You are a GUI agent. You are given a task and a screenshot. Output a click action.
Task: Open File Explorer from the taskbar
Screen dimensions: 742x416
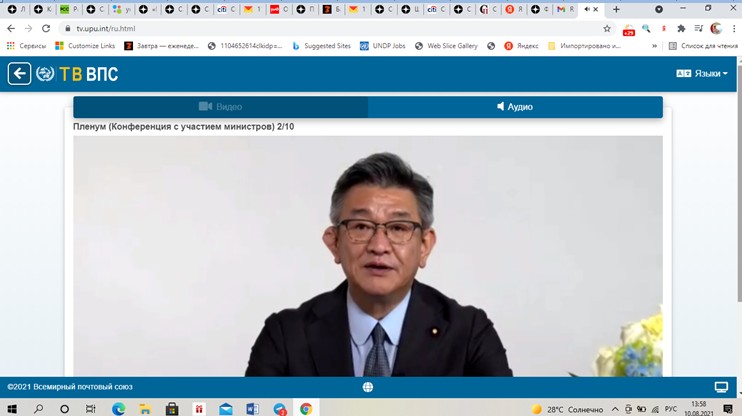point(145,408)
